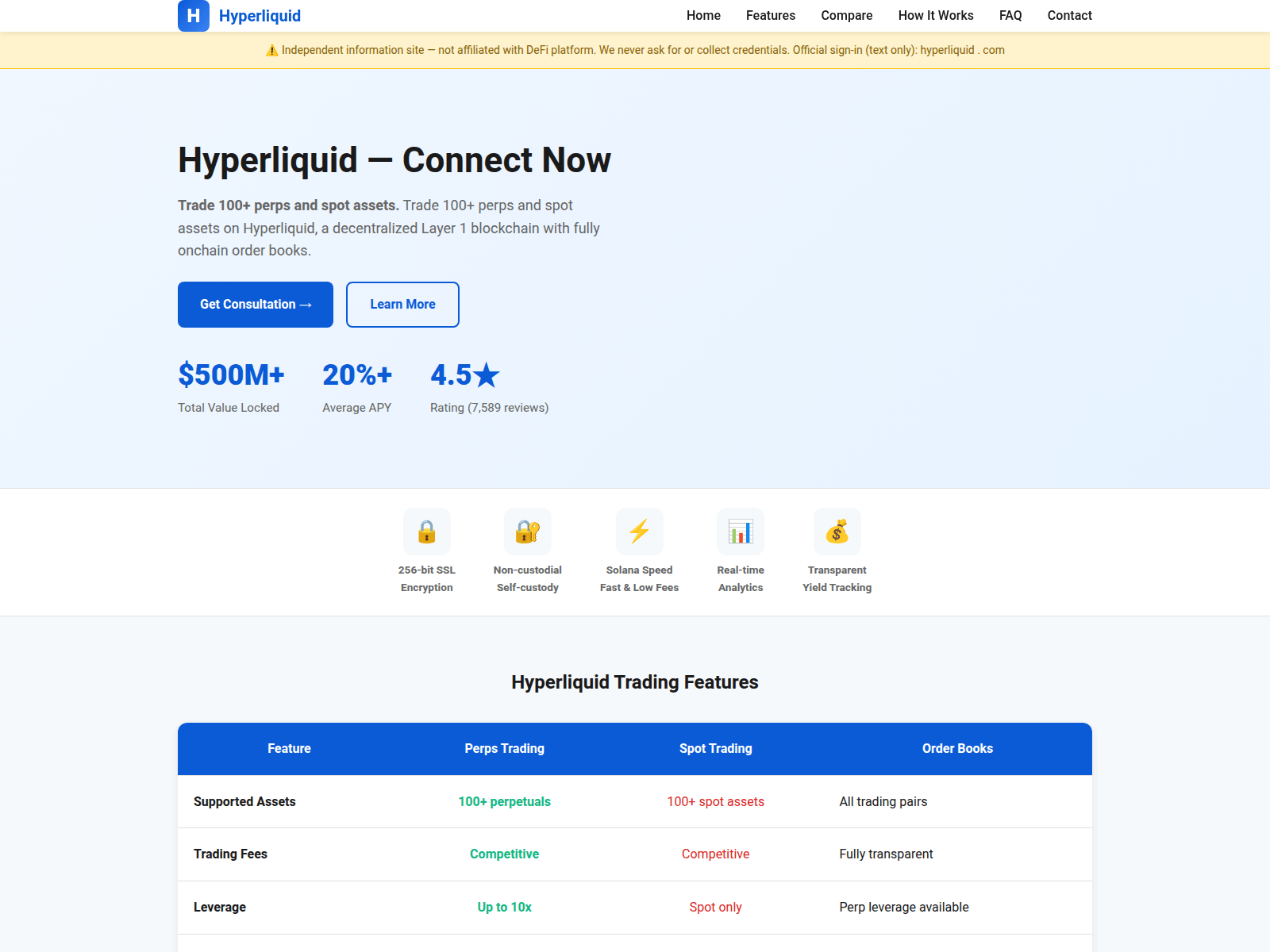This screenshot has width=1270, height=952.
Task: Click the Hyperliquid brand name link
Action: click(260, 16)
